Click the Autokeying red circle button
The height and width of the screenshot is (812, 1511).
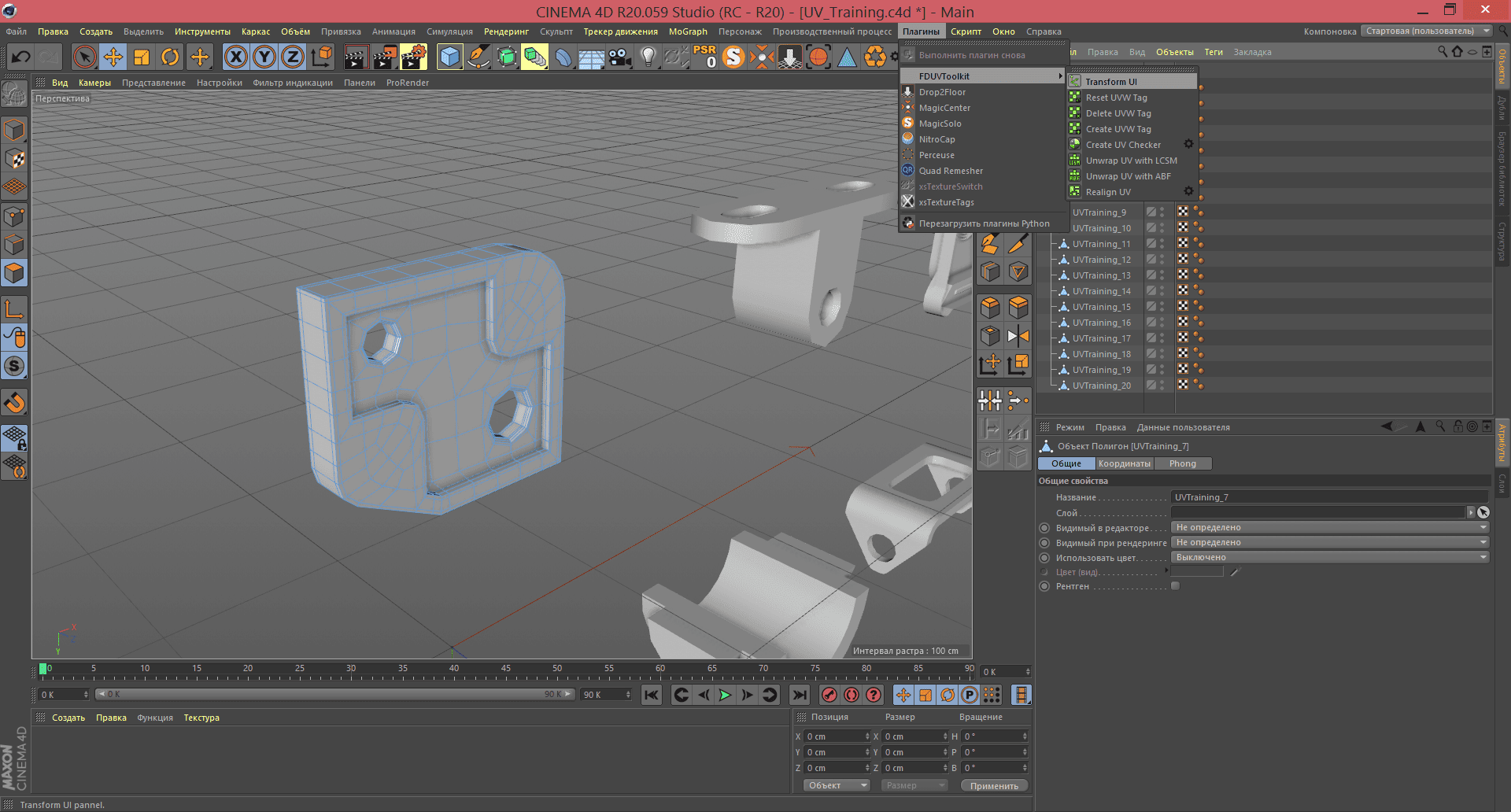click(852, 695)
